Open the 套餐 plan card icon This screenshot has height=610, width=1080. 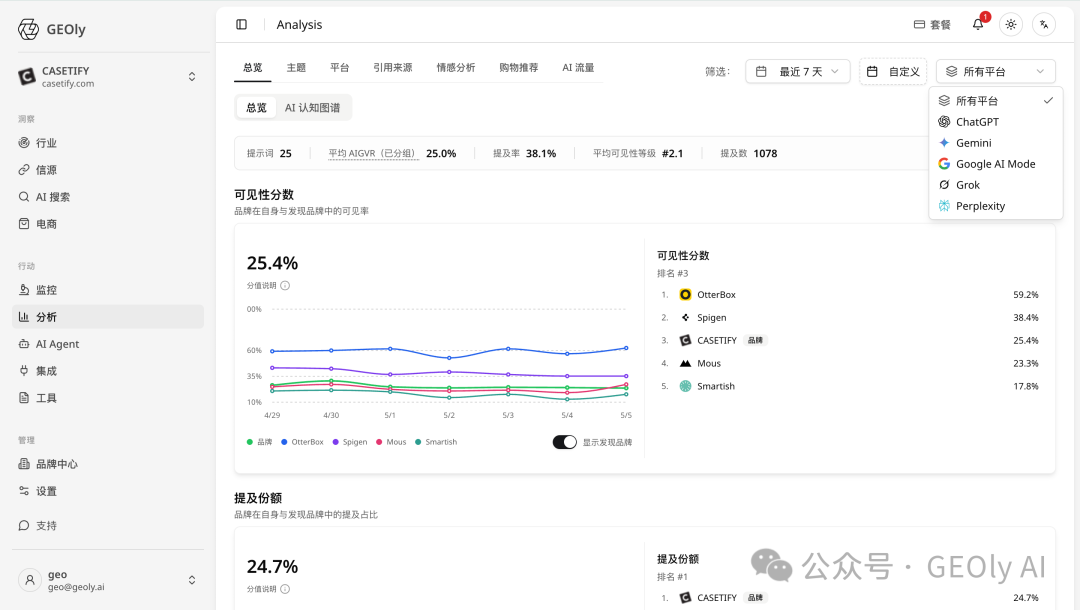click(x=919, y=25)
